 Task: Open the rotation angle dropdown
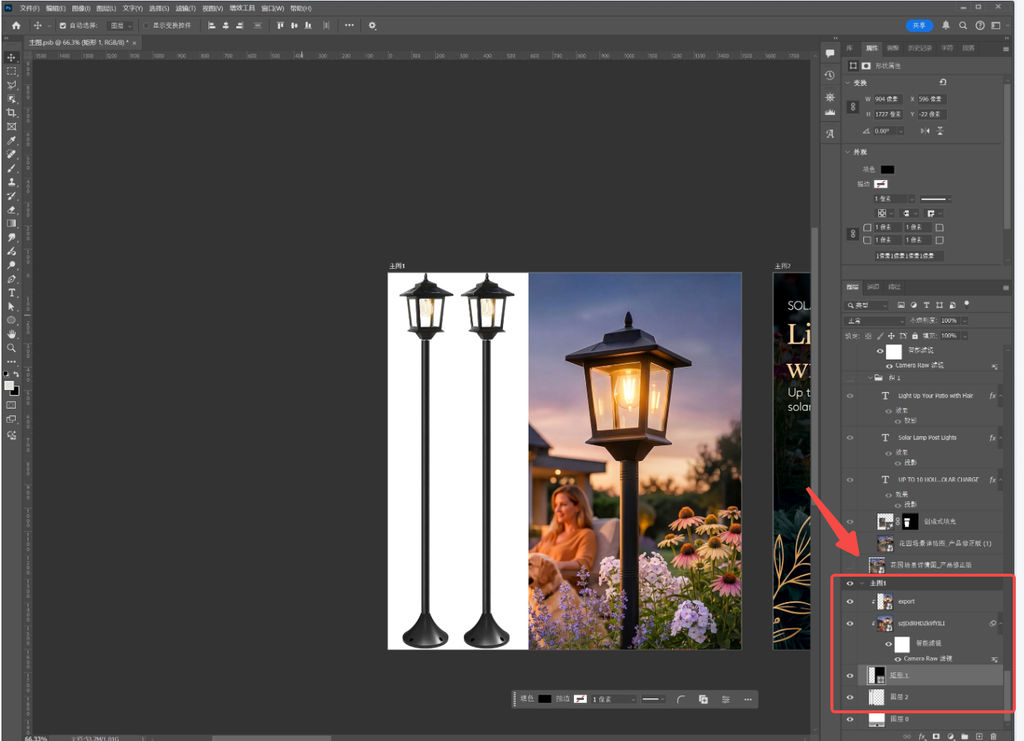(901, 131)
